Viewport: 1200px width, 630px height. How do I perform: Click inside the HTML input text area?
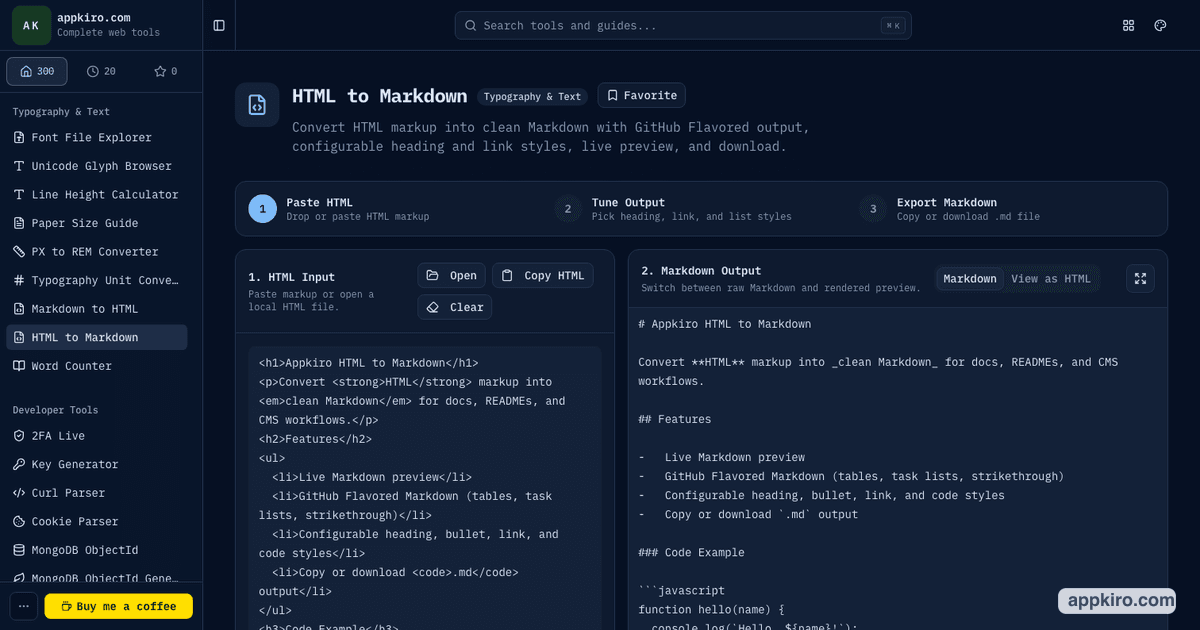point(425,488)
